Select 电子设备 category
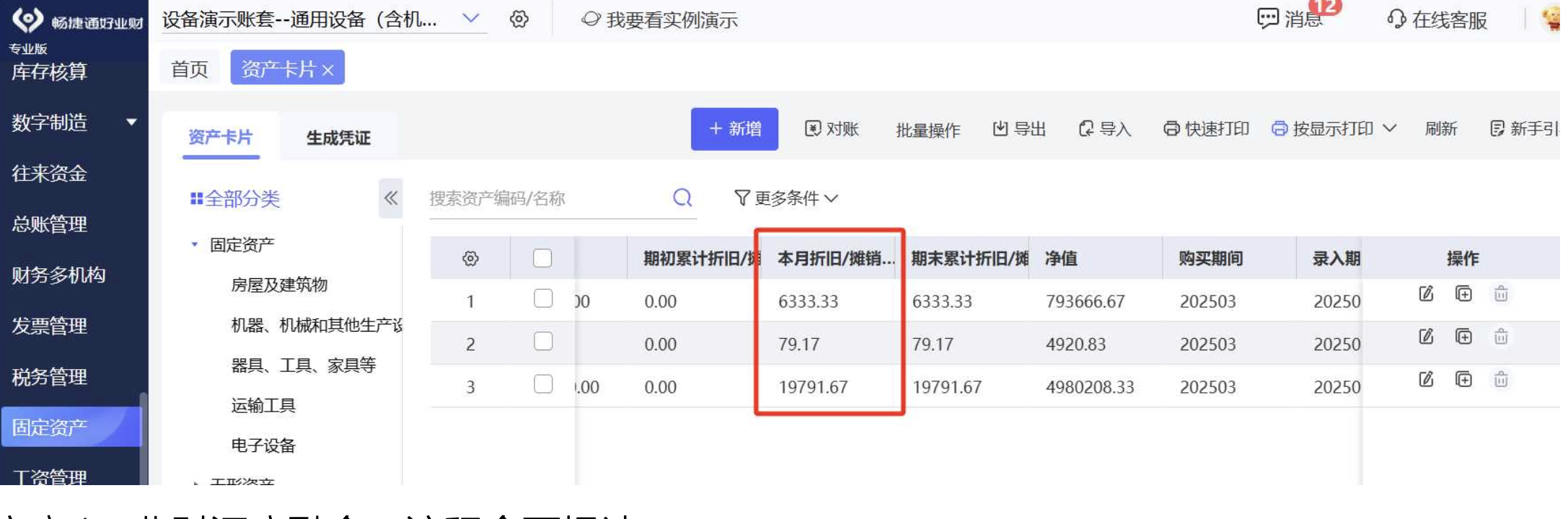Viewport: 1568px width, 519px height. [x=263, y=445]
